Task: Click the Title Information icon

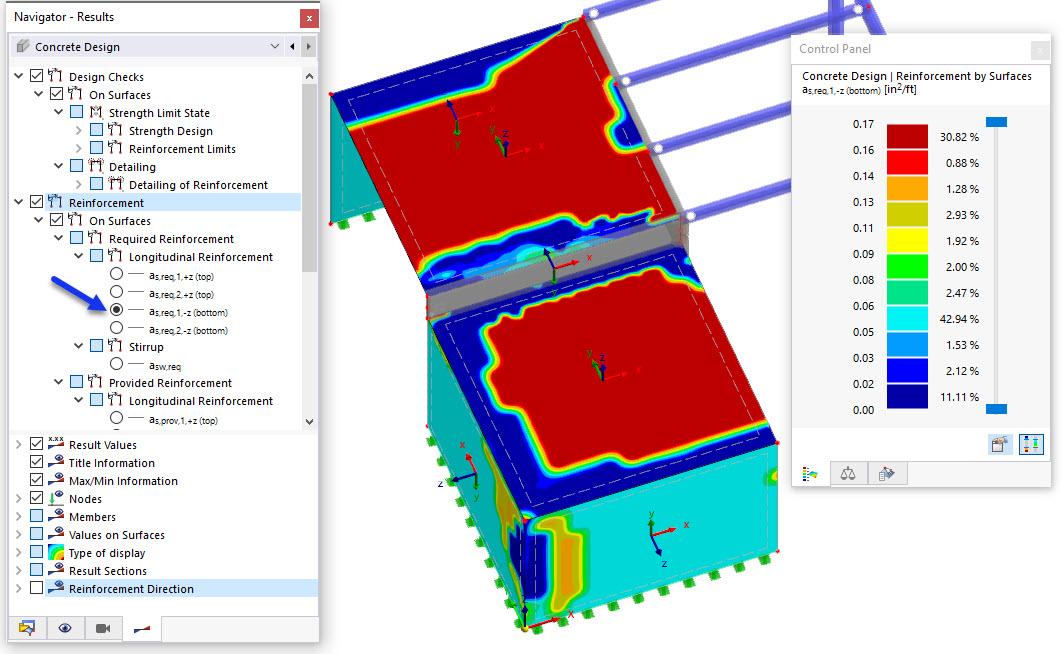Action: tap(56, 462)
